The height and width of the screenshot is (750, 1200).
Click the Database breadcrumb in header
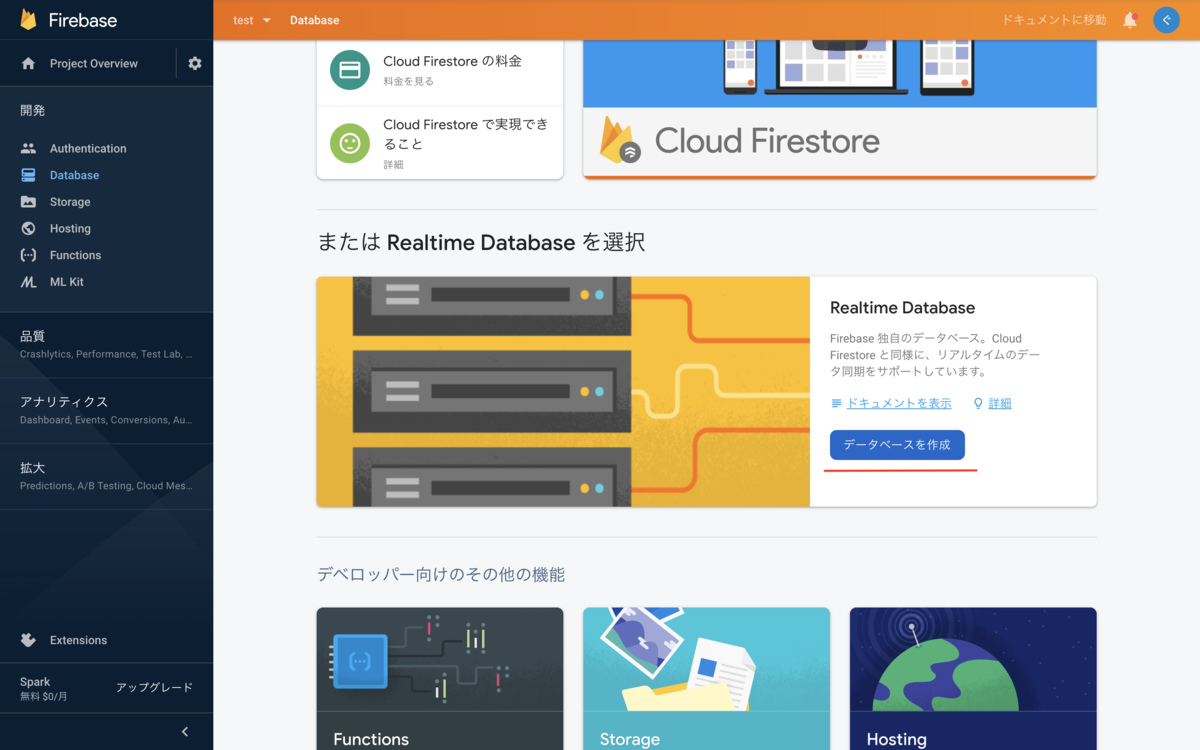(x=314, y=20)
